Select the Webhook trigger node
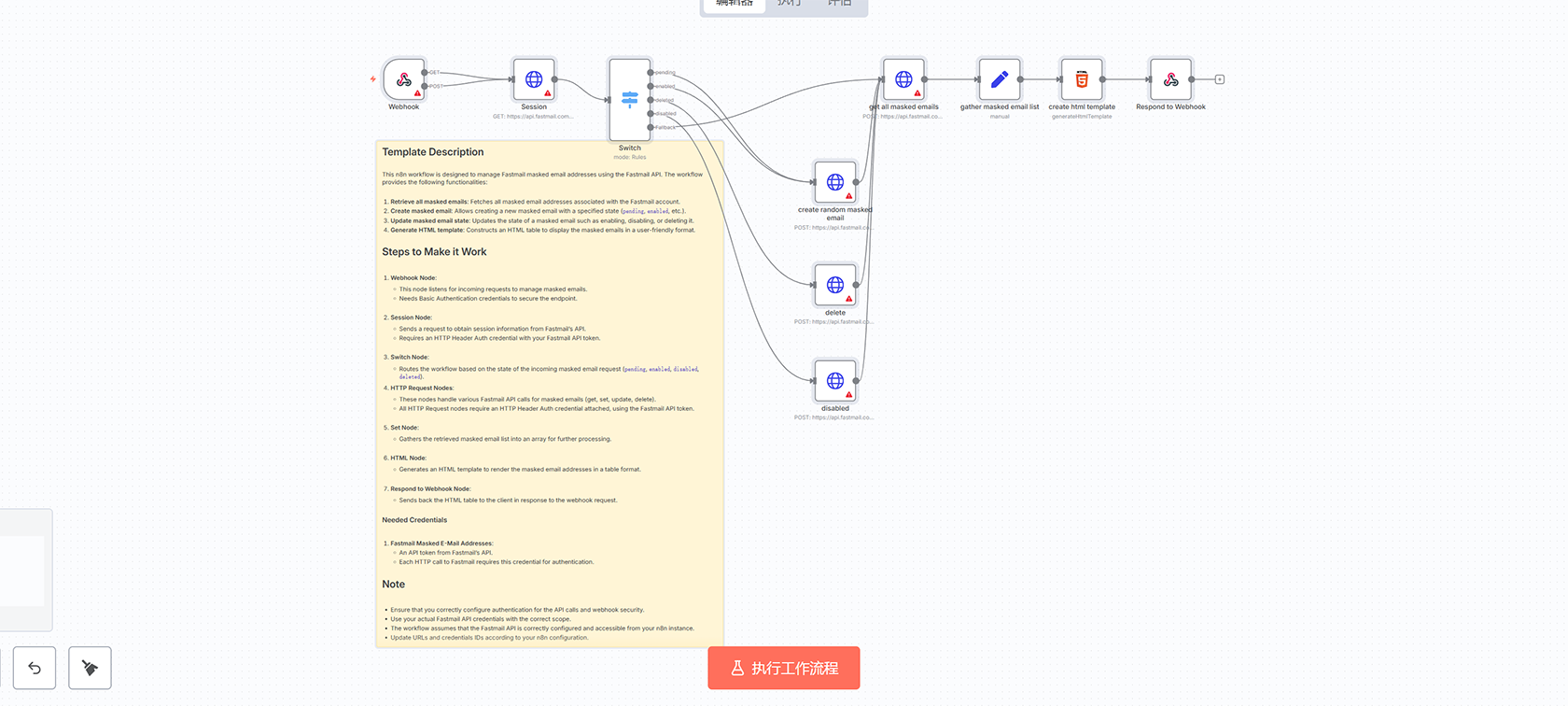Screen dimensions: 1568x706 click(x=403, y=79)
